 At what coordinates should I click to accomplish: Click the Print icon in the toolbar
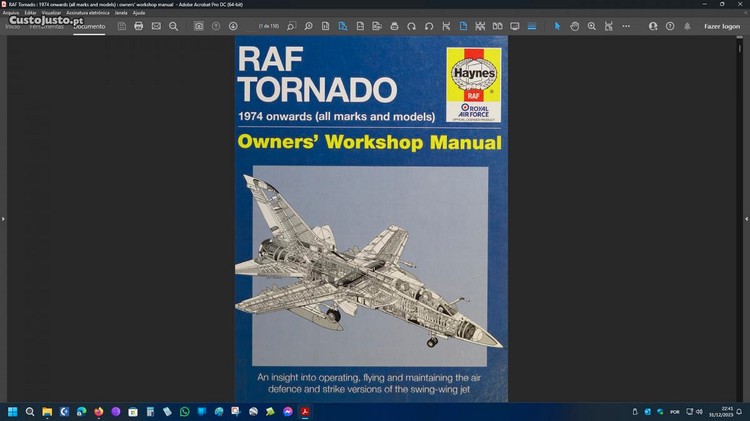point(139,26)
